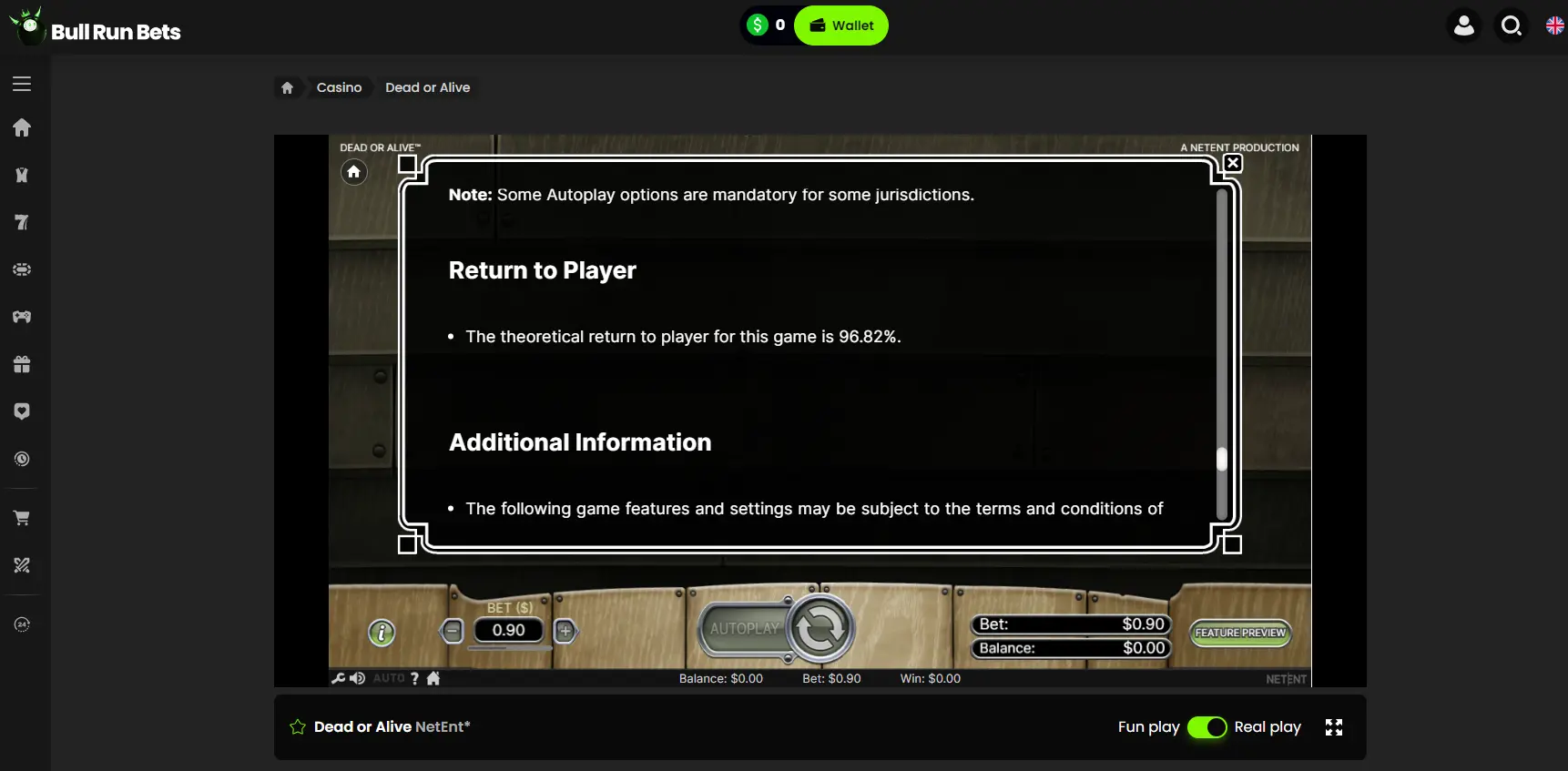Change language via the UK flag icon
Image resolution: width=1568 pixels, height=771 pixels.
click(1555, 25)
